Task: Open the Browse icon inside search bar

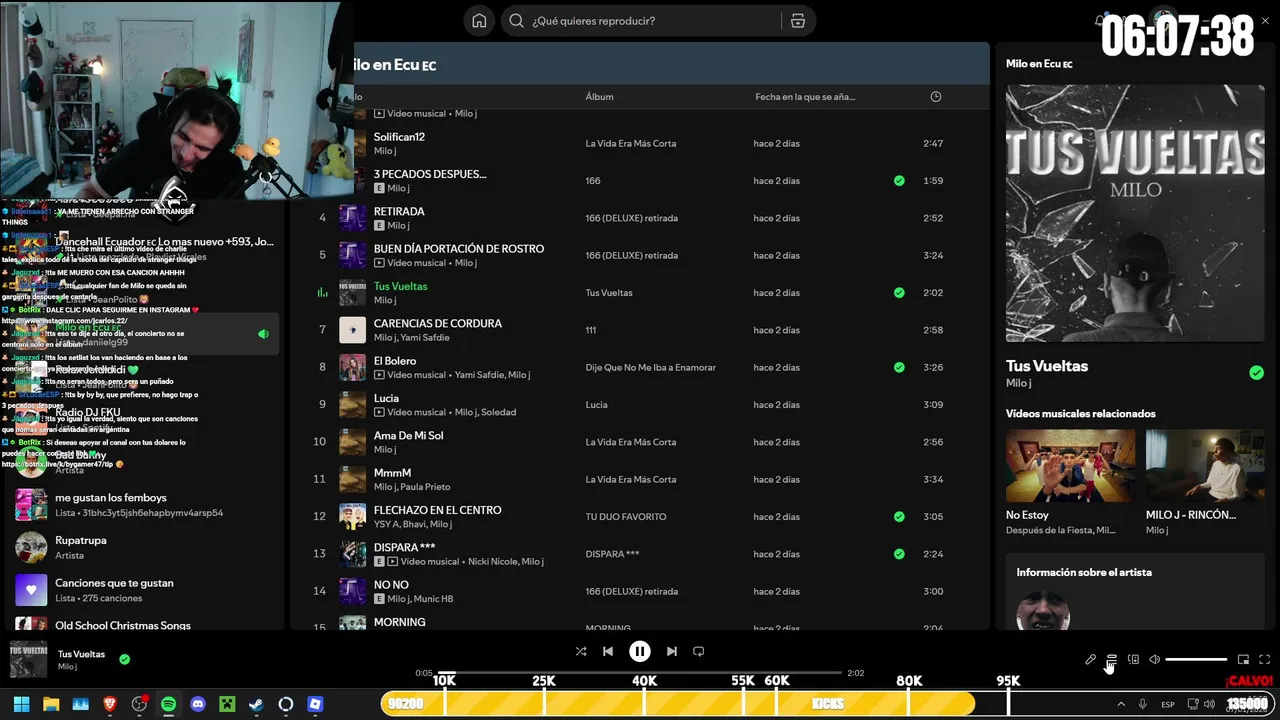Action: pos(797,21)
